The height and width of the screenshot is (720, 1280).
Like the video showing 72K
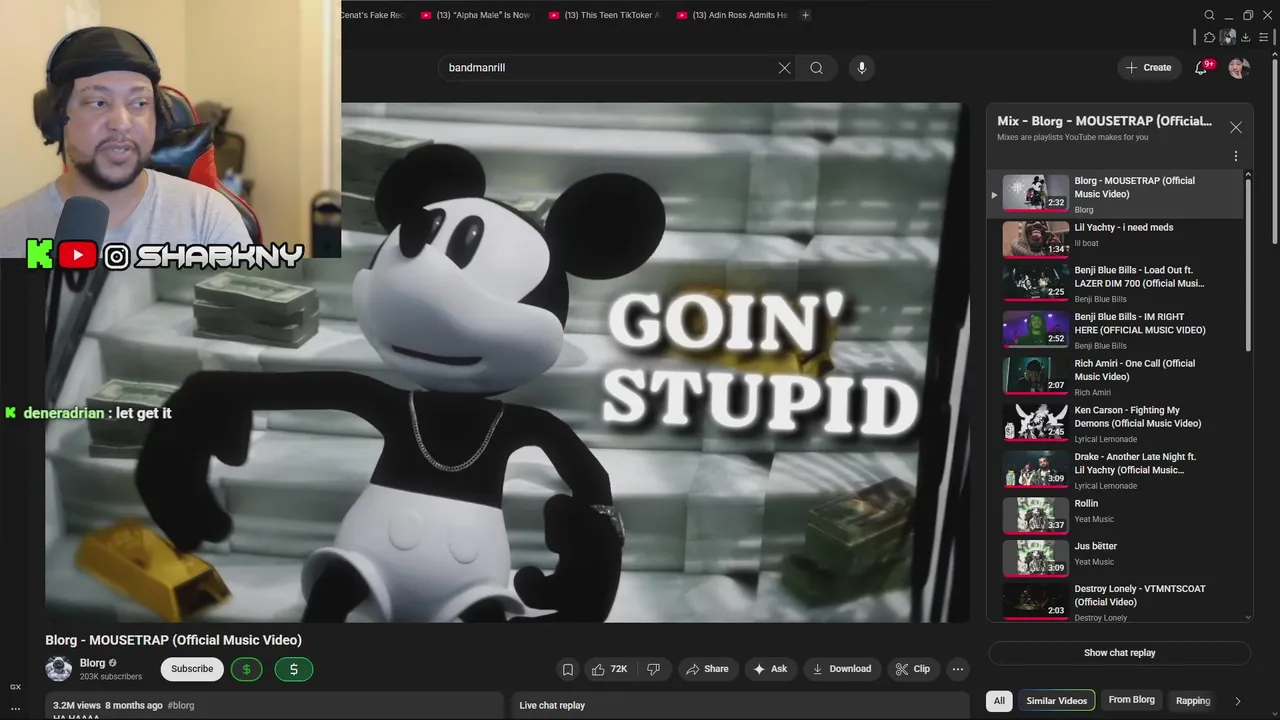[609, 669]
